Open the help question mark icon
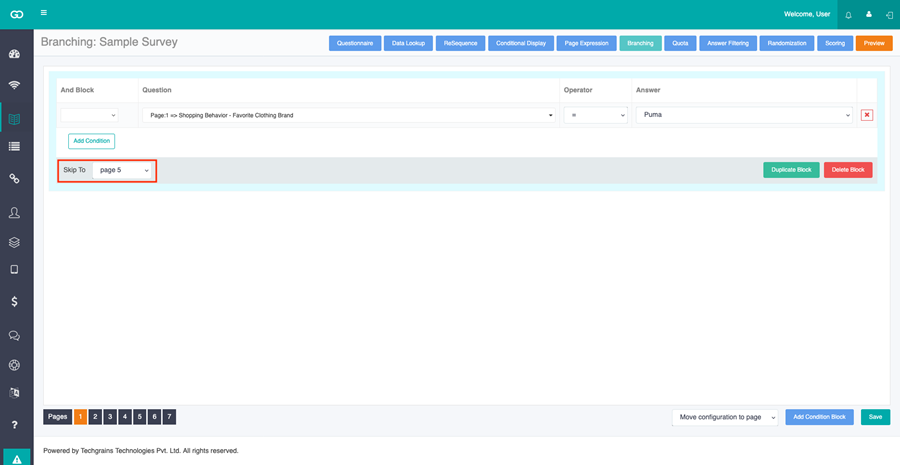The image size is (900, 465). coord(15,425)
